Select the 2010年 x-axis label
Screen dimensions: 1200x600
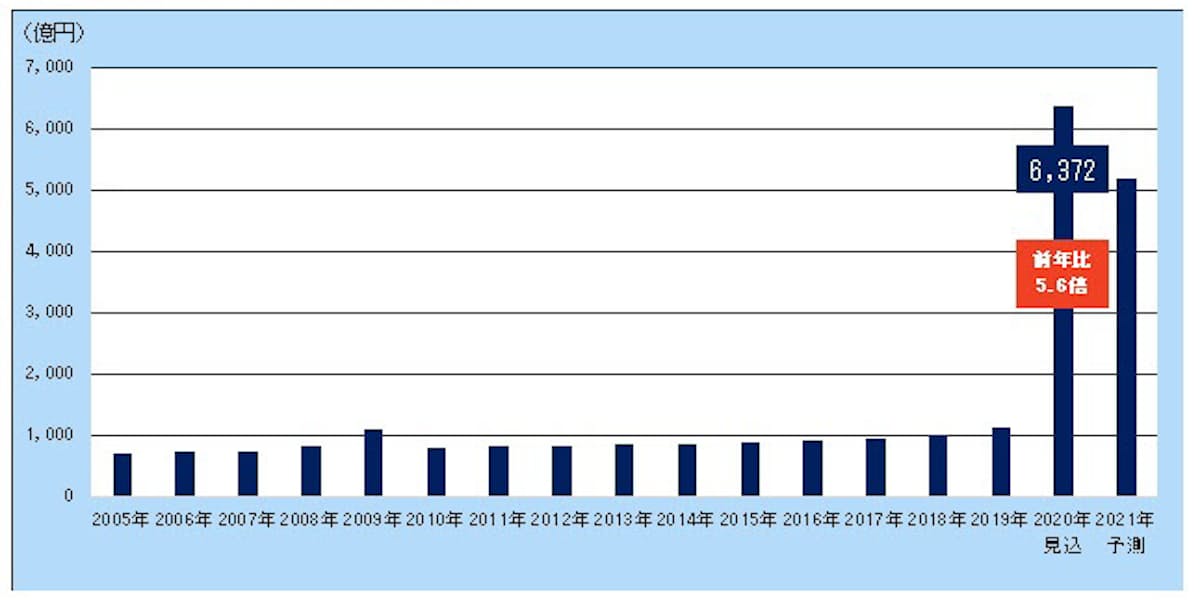(435, 520)
